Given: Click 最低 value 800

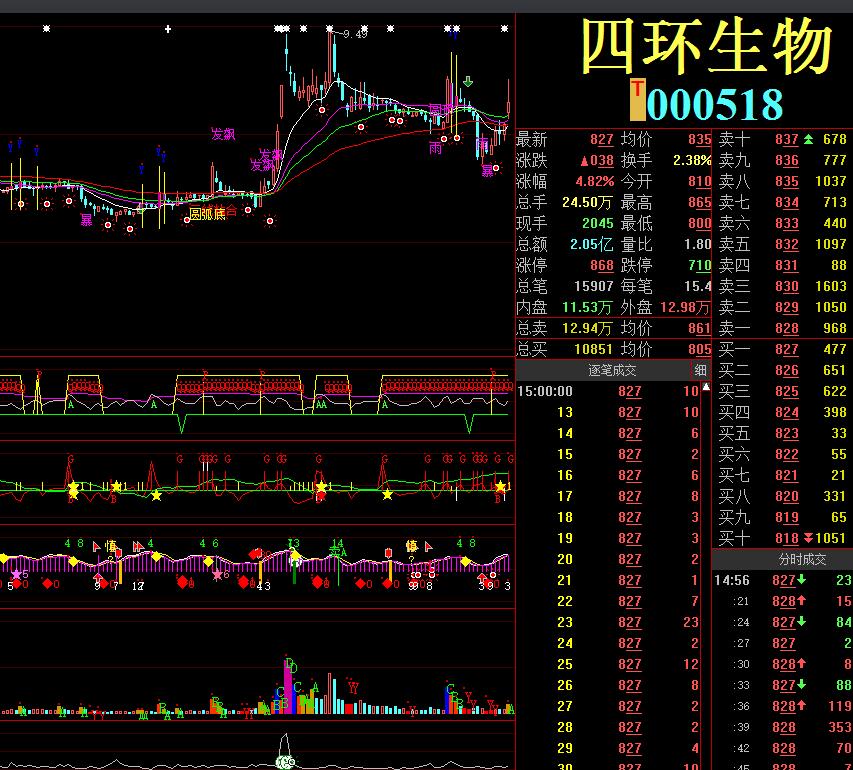Looking at the screenshot, I should 700,224.
